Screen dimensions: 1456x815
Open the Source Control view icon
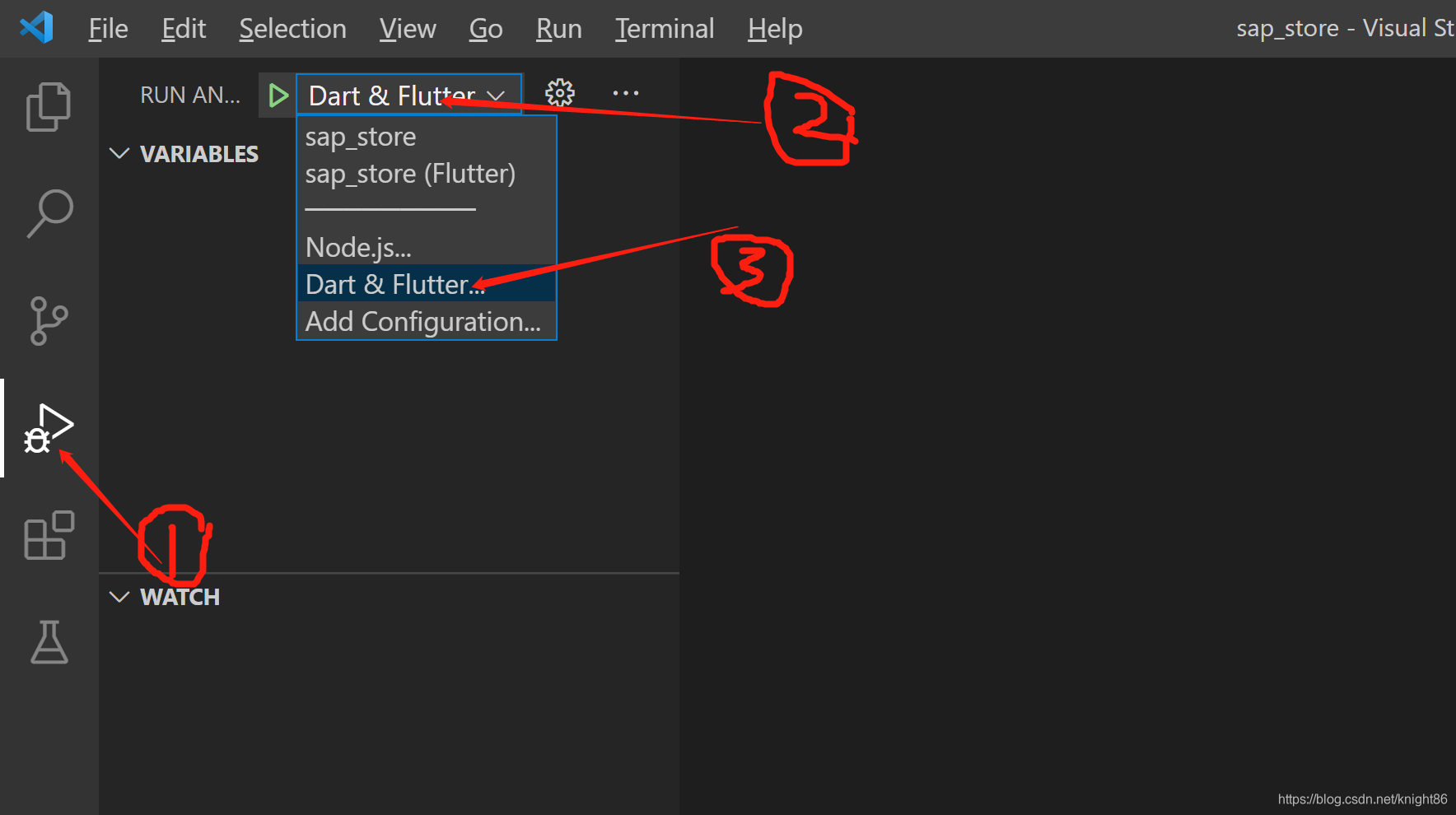[x=49, y=320]
